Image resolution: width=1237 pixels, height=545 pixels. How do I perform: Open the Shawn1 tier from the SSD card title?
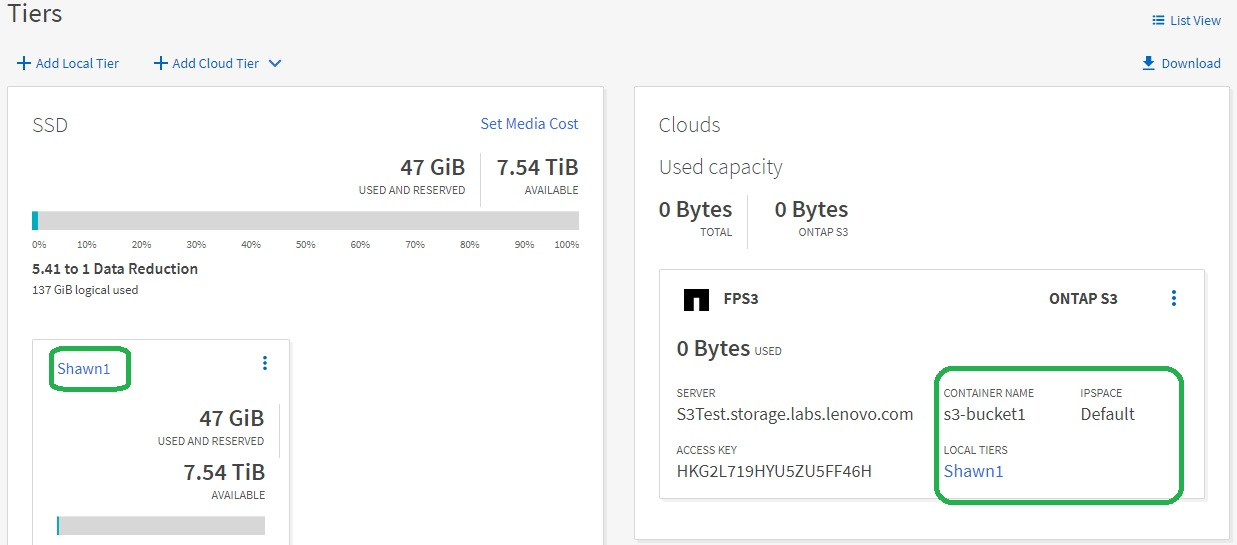point(83,369)
